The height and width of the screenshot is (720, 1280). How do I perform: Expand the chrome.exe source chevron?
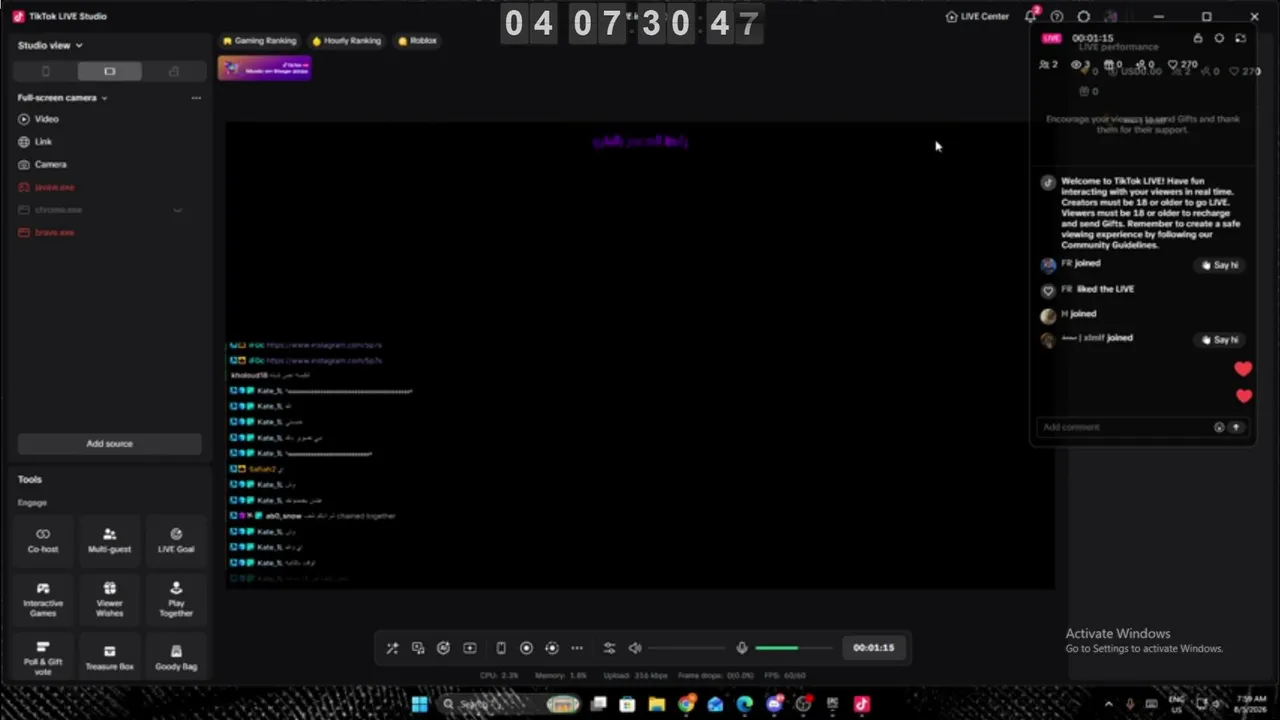pyautogui.click(x=178, y=210)
